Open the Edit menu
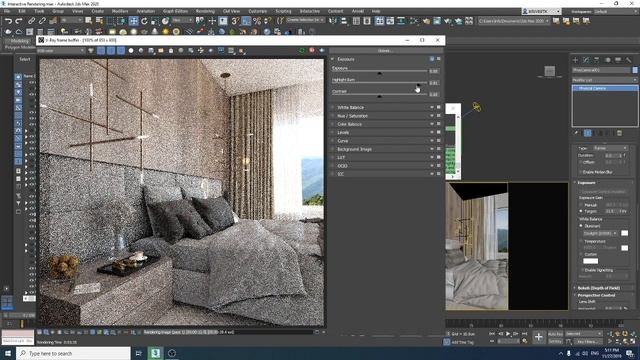Image resolution: width=640 pixels, height=360 pixels. point(22,11)
